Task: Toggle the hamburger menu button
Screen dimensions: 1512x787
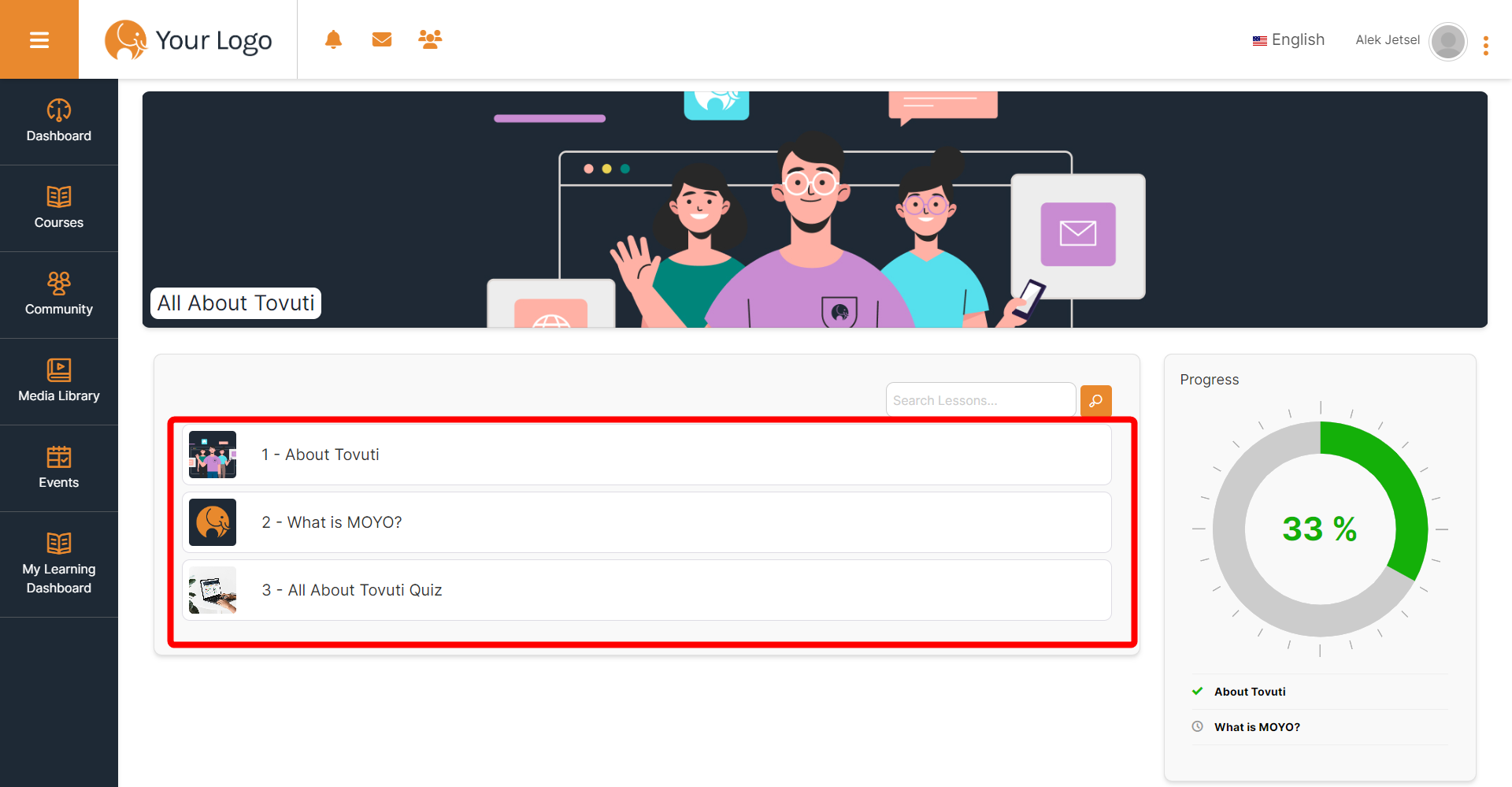Action: point(39,39)
